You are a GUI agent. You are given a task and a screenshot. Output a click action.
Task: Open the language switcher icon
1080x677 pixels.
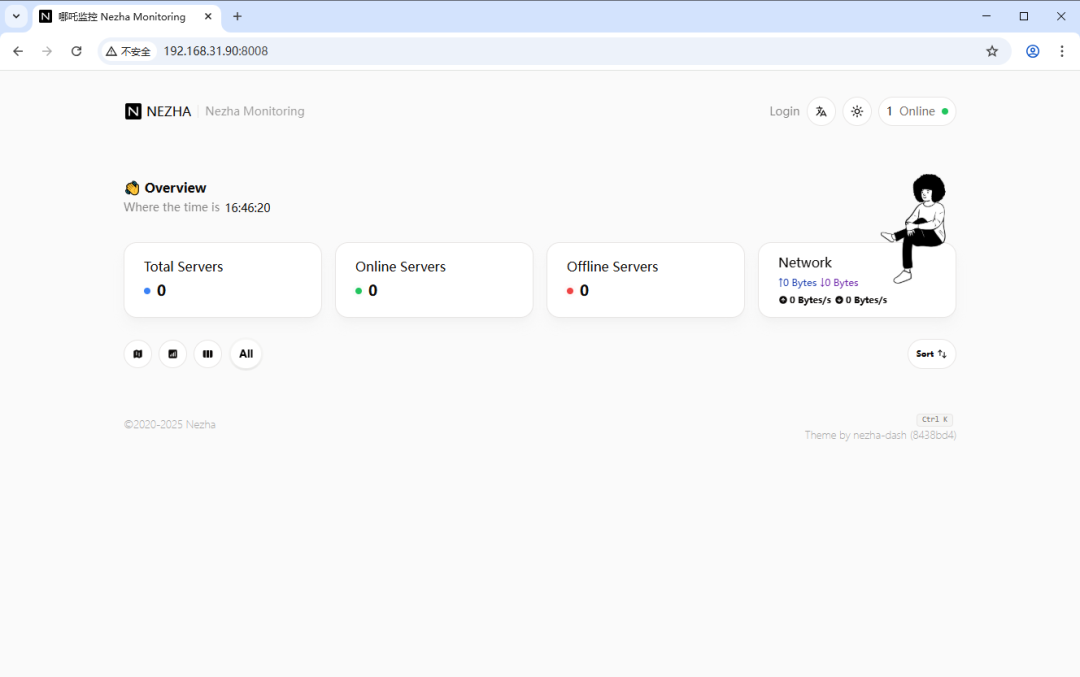821,112
